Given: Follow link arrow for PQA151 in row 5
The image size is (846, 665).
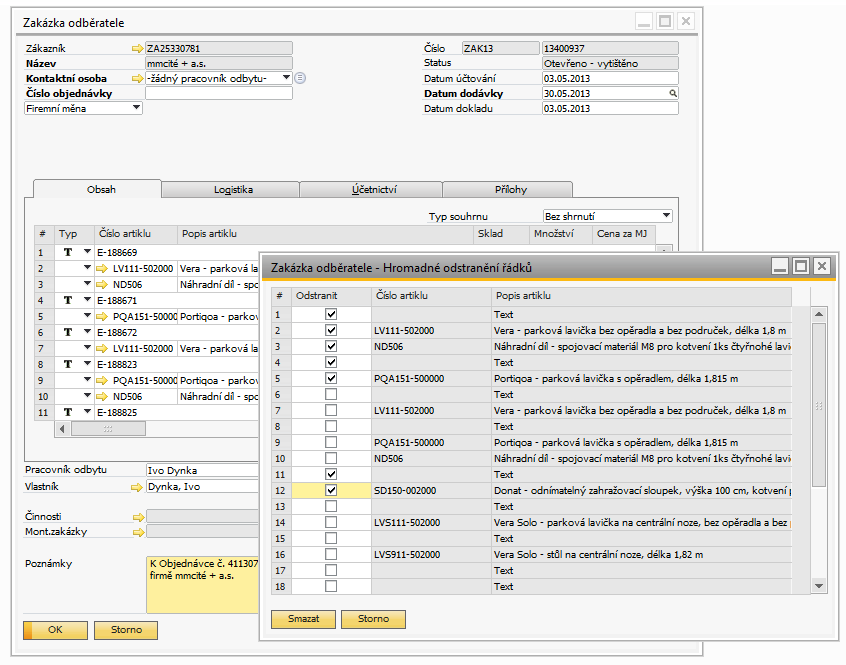Looking at the screenshot, I should [102, 317].
